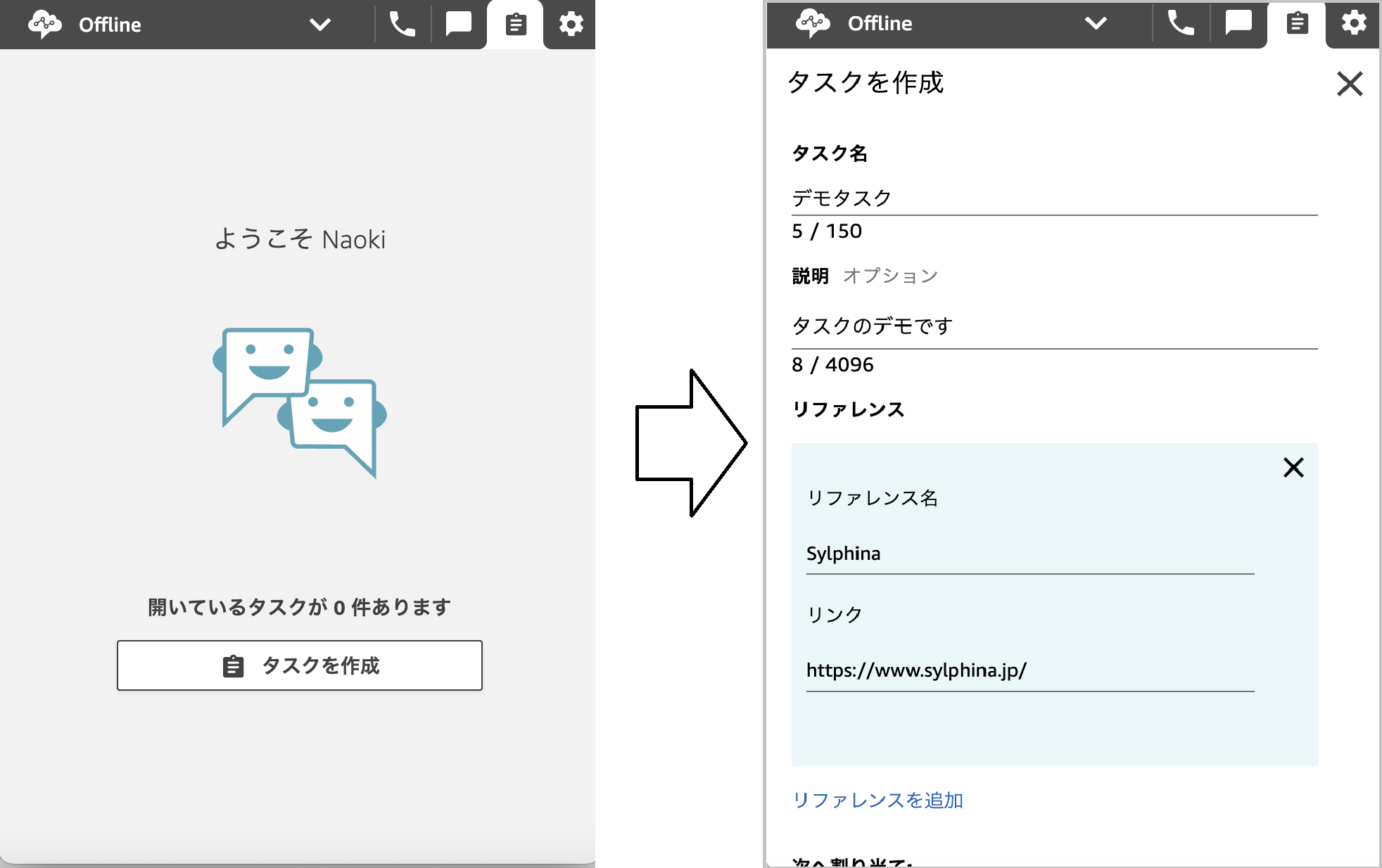Expand the Offline status dropdown in right panel
This screenshot has height=868, width=1382.
coord(1096,23)
